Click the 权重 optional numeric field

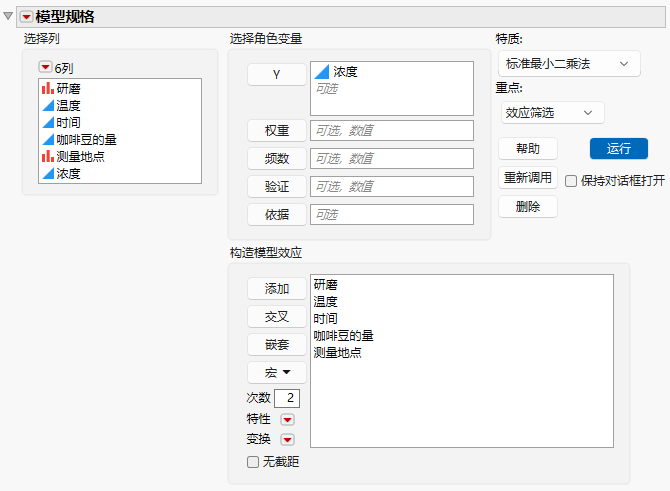click(x=392, y=130)
